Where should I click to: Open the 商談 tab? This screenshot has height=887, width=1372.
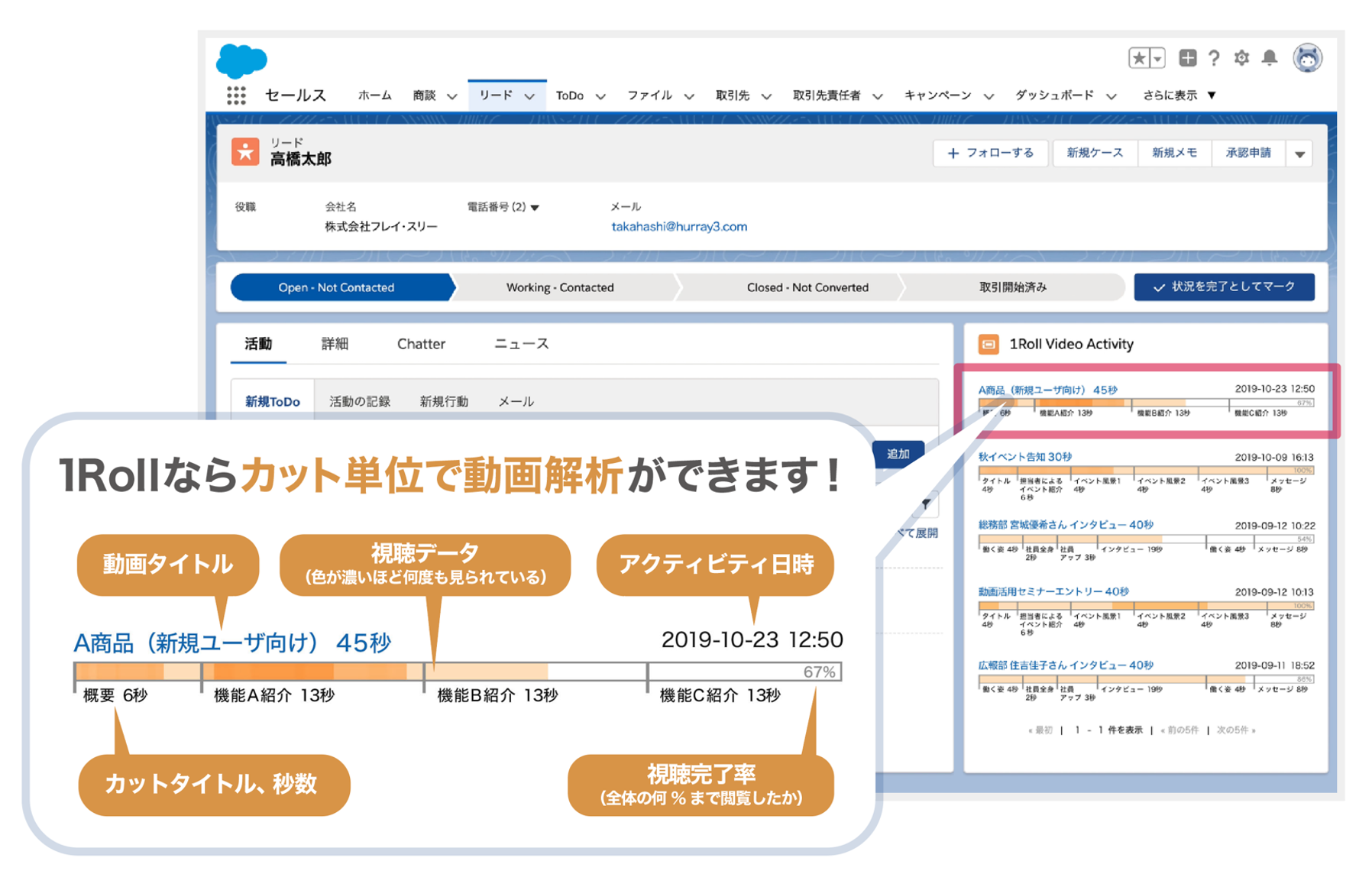tap(424, 95)
